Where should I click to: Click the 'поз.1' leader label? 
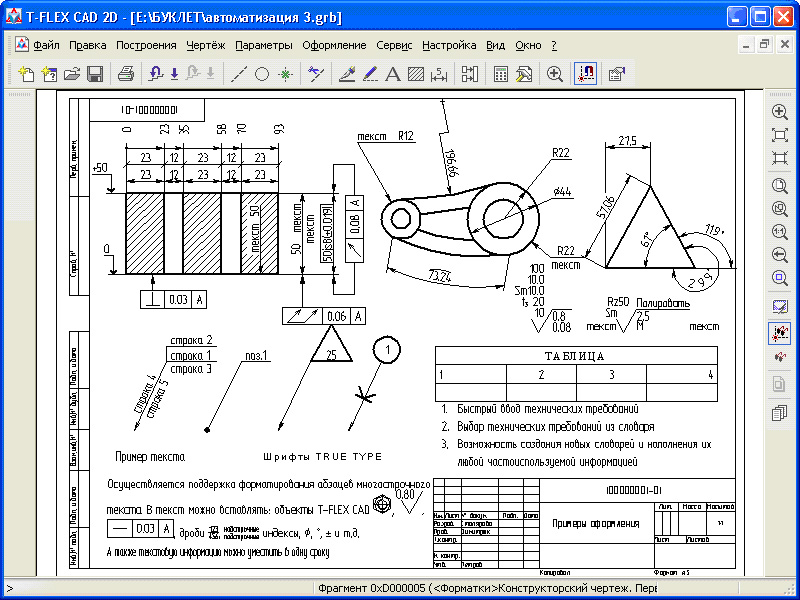[x=256, y=356]
